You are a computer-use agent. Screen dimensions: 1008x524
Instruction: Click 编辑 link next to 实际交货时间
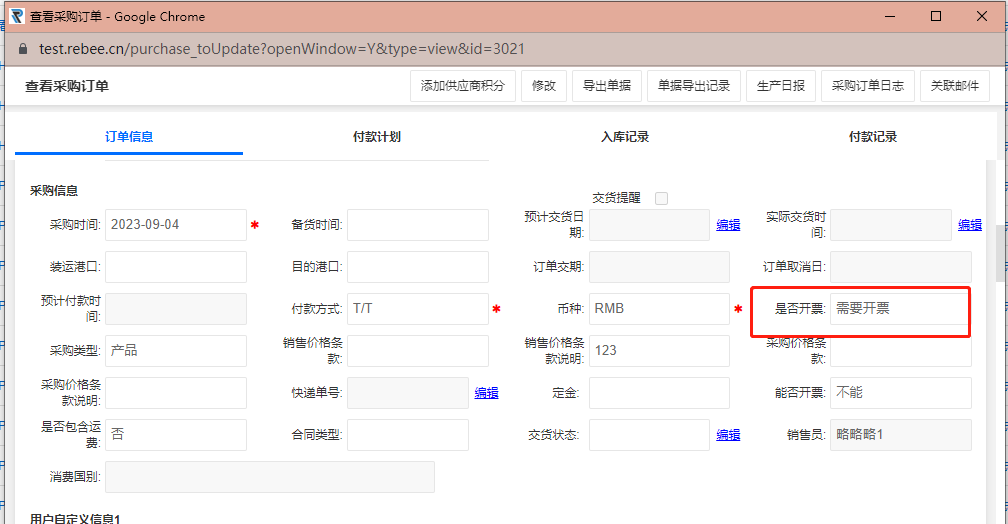click(970, 225)
